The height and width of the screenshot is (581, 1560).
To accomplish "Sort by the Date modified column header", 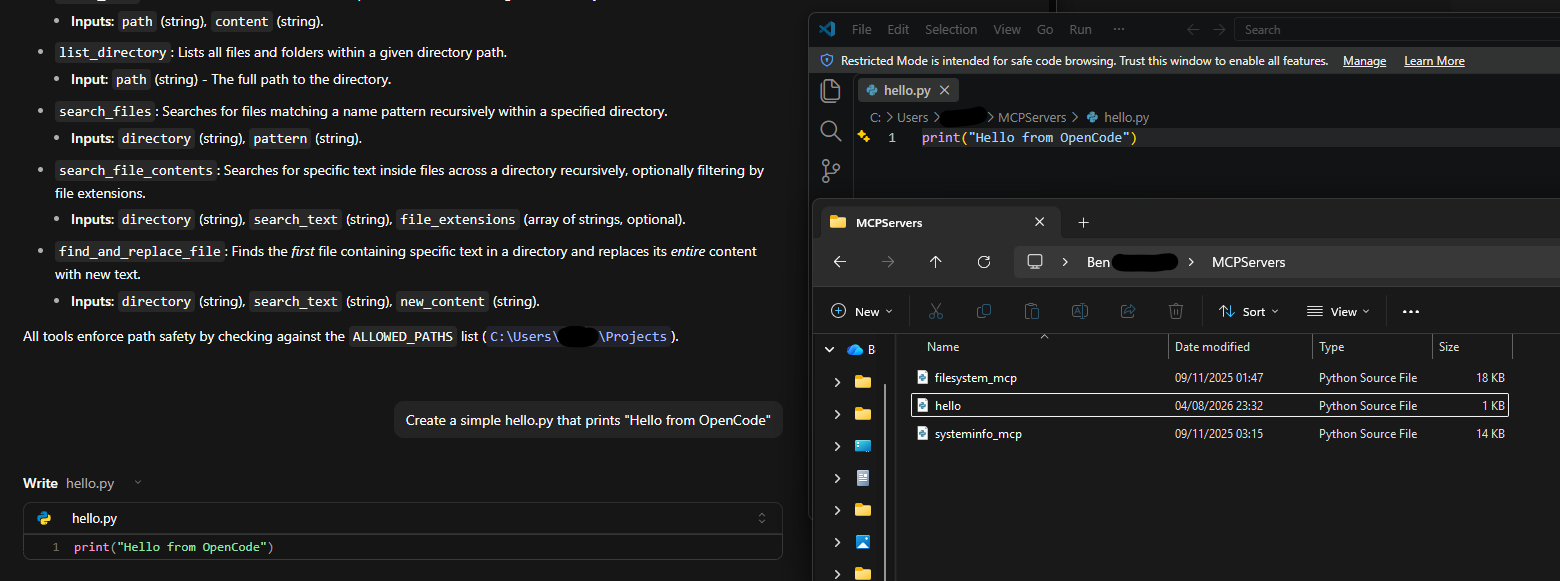I will point(1240,347).
